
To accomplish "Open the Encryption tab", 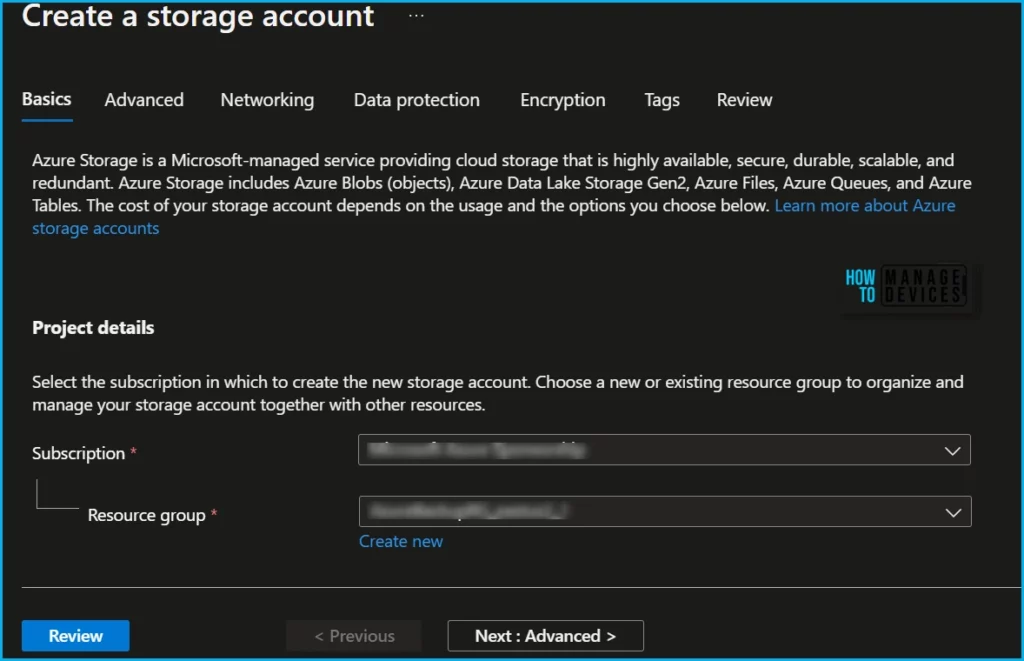I will (562, 100).
